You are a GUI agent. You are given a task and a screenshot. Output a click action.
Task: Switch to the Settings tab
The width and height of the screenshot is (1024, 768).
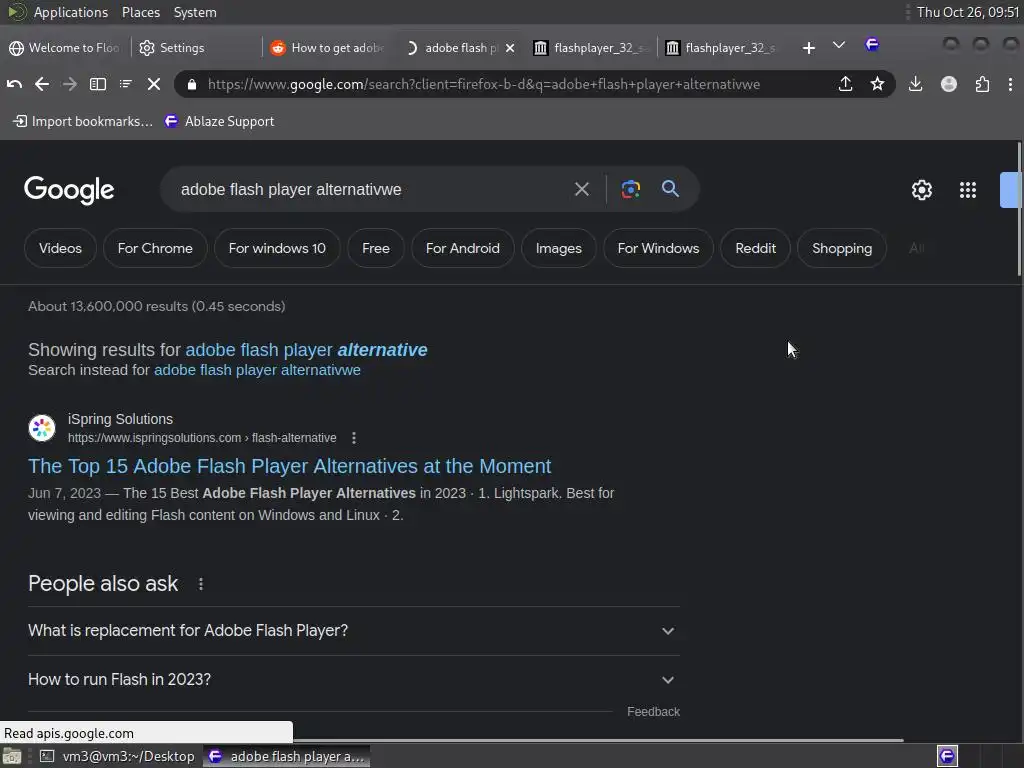(196, 48)
